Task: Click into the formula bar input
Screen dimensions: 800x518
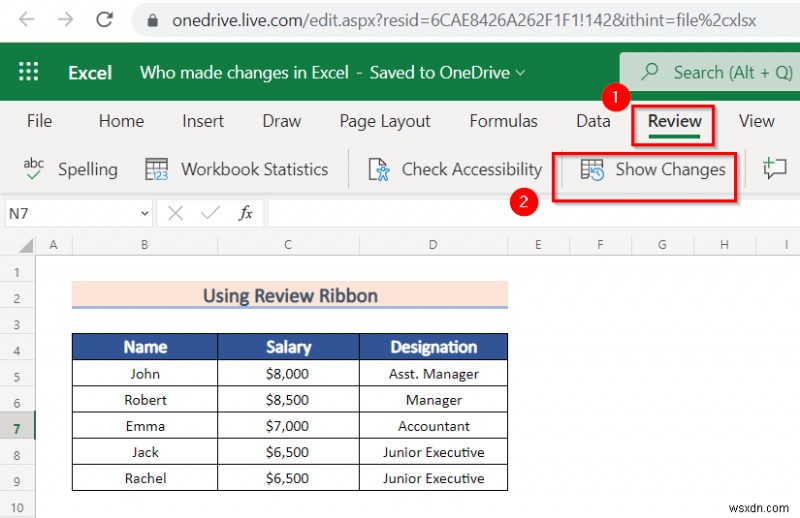Action: 534,213
